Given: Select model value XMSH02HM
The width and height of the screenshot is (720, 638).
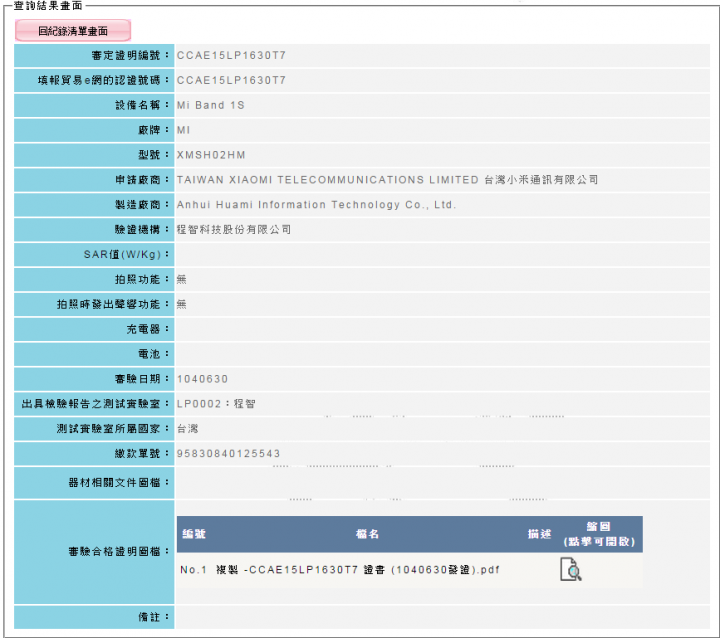Looking at the screenshot, I should [x=211, y=155].
